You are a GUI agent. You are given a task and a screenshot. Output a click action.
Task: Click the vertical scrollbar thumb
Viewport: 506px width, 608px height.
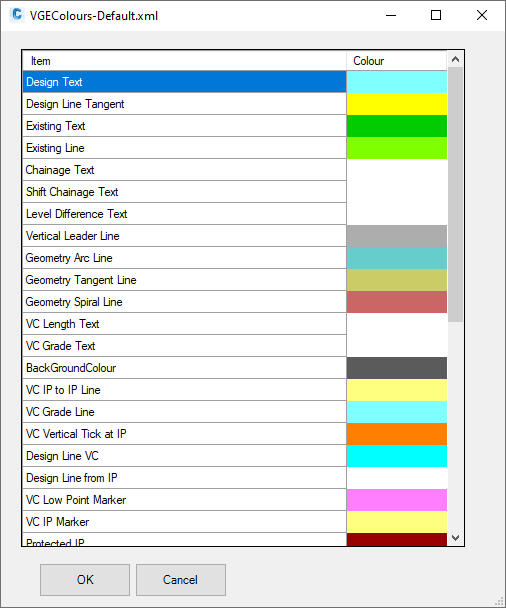(456, 194)
